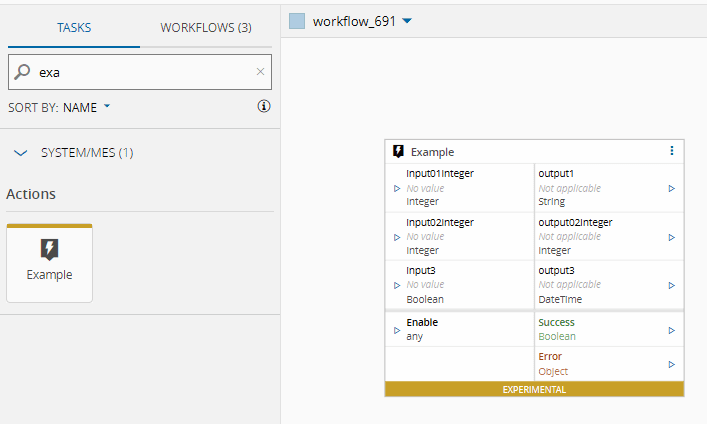Switch to the Workflows (3) tab
The width and height of the screenshot is (707, 424).
click(x=206, y=27)
